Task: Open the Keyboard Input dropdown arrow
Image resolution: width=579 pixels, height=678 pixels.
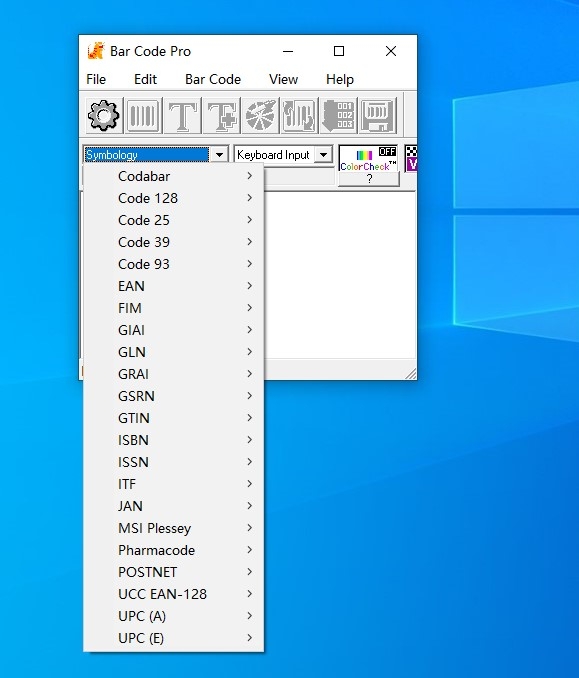Action: (323, 155)
